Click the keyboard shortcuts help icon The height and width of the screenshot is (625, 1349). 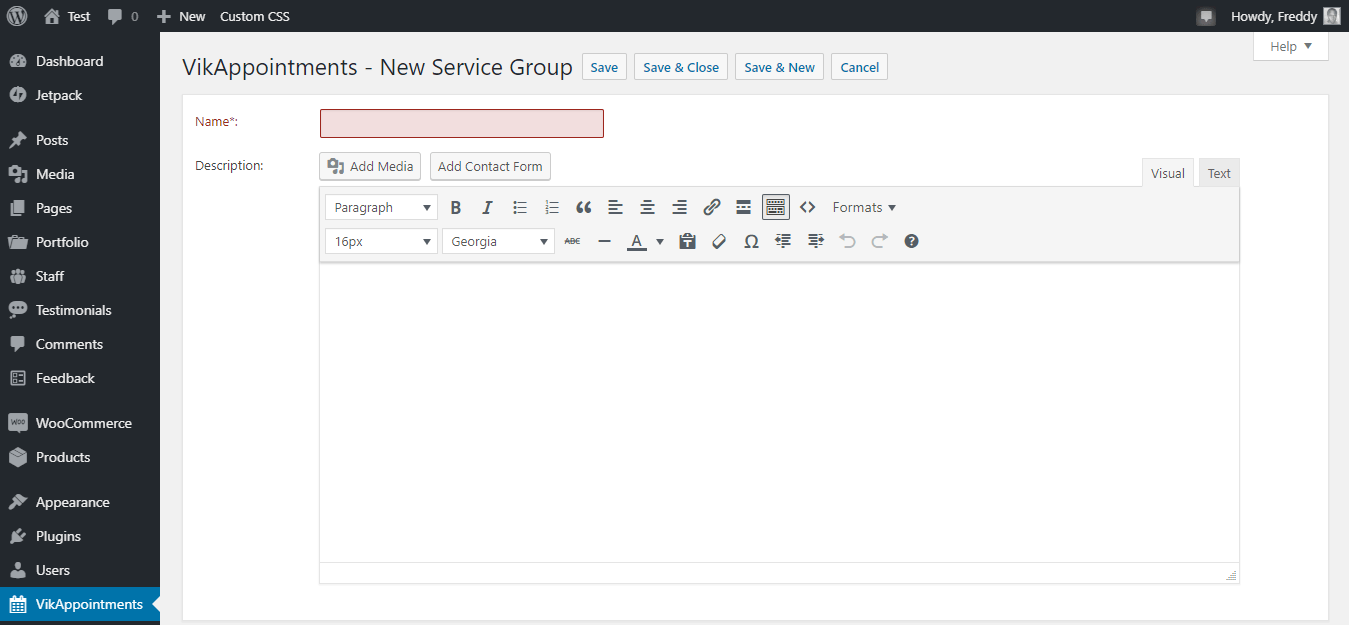click(911, 241)
